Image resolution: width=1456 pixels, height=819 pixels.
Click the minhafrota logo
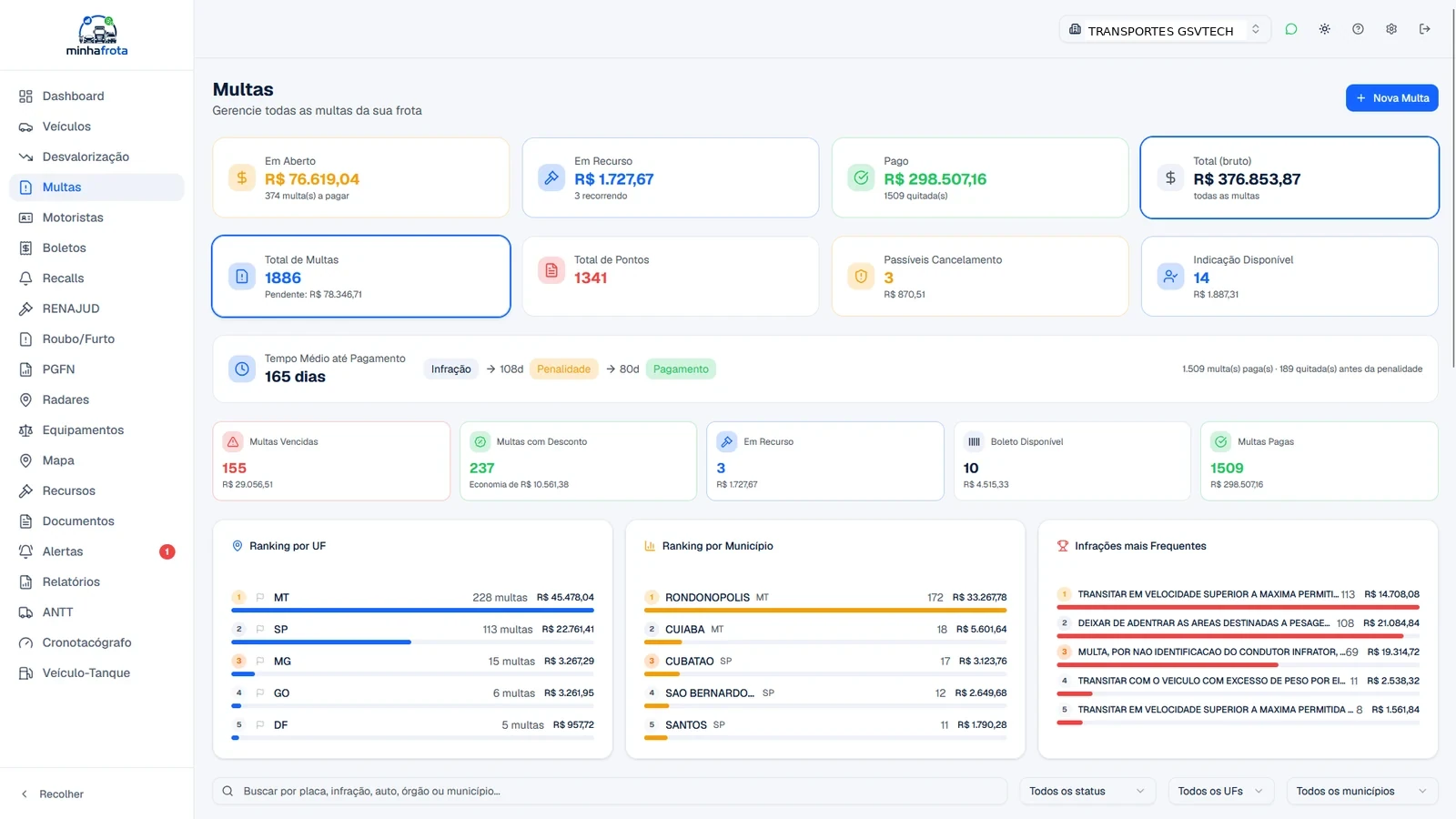point(96,35)
